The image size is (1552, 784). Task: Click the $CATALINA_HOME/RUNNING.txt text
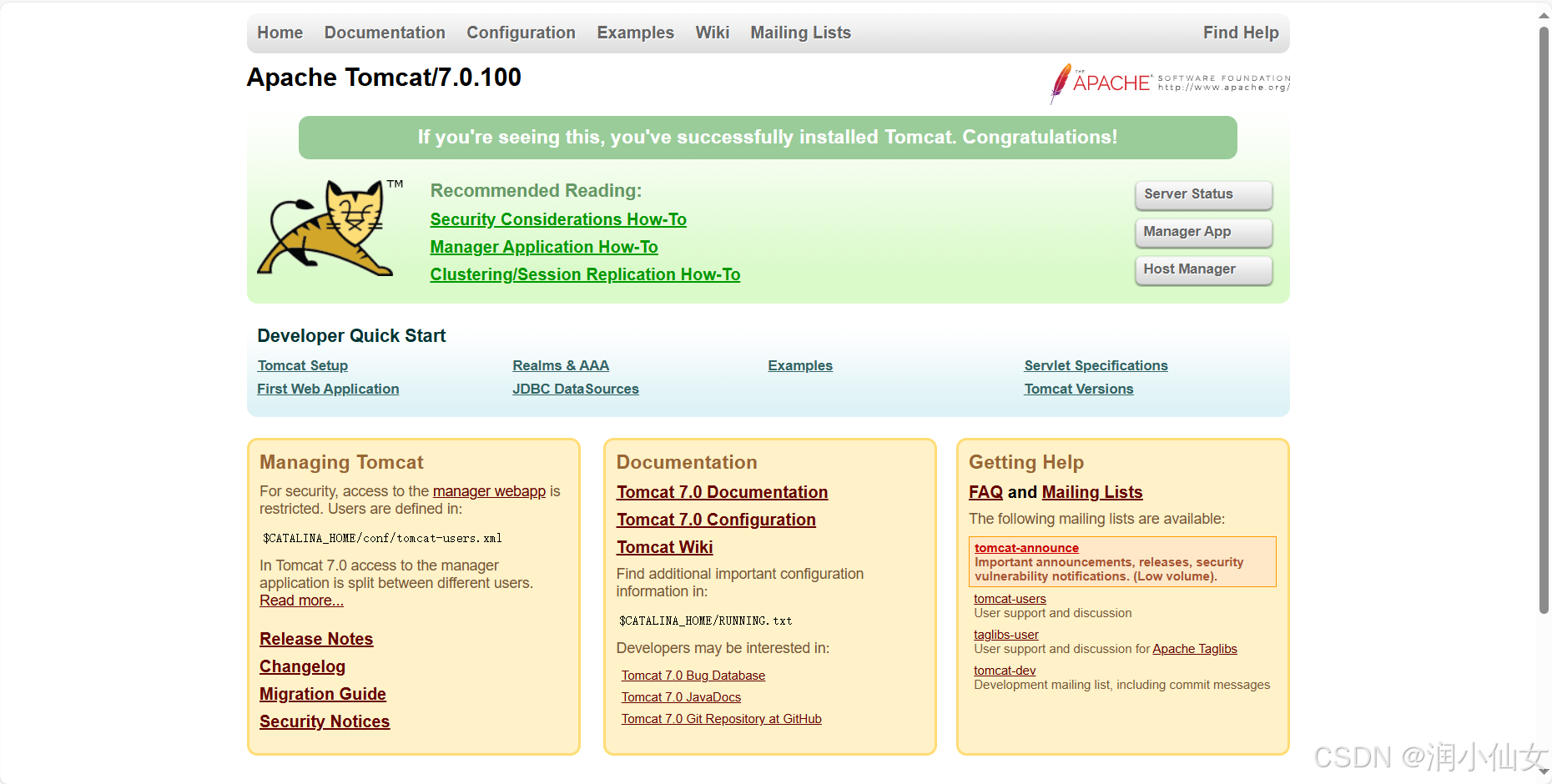(705, 621)
